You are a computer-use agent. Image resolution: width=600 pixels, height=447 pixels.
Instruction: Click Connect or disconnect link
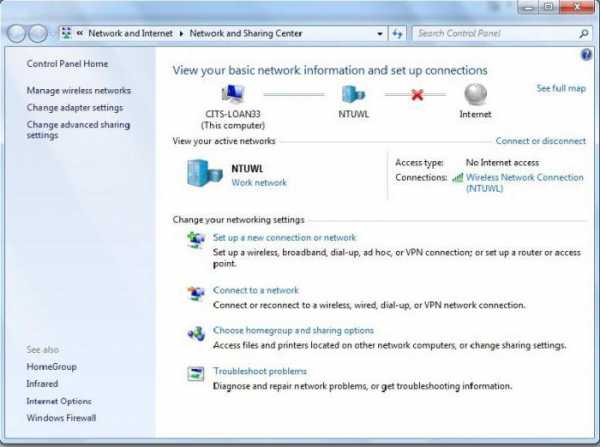[541, 141]
